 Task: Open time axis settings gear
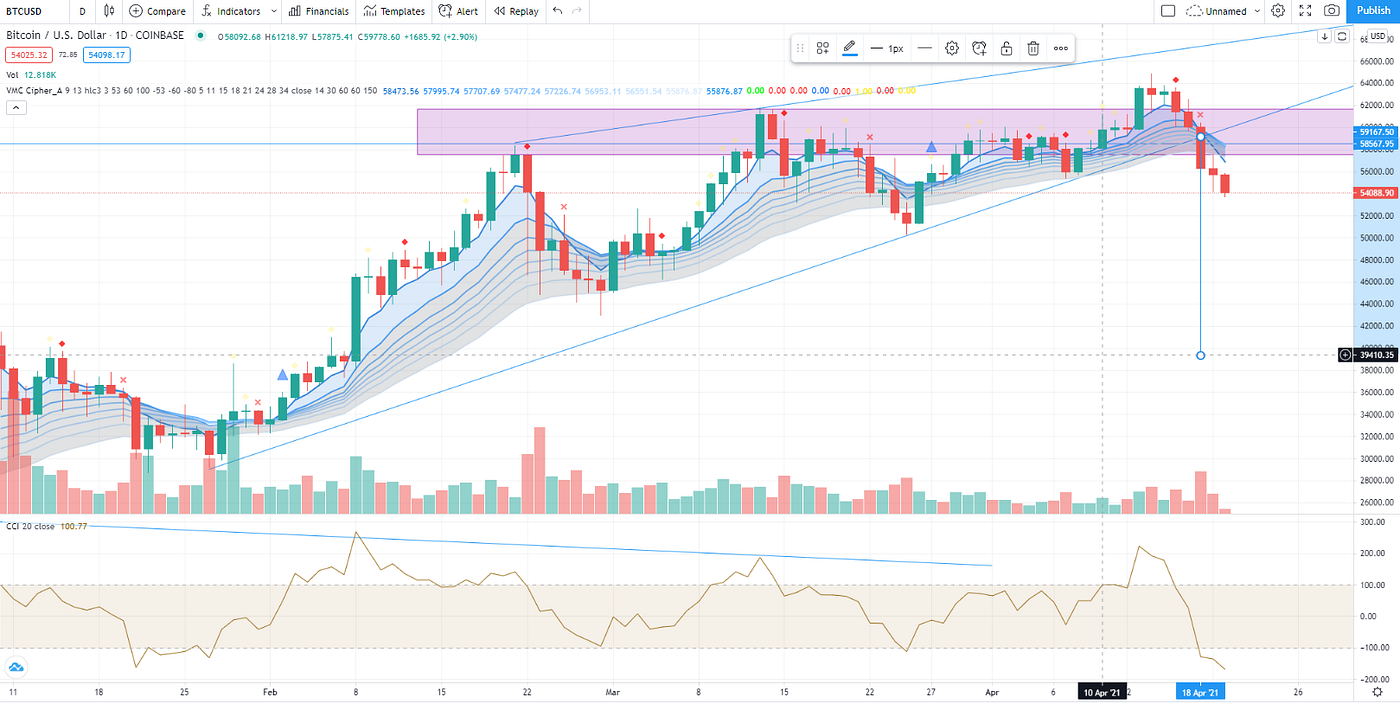point(1376,692)
